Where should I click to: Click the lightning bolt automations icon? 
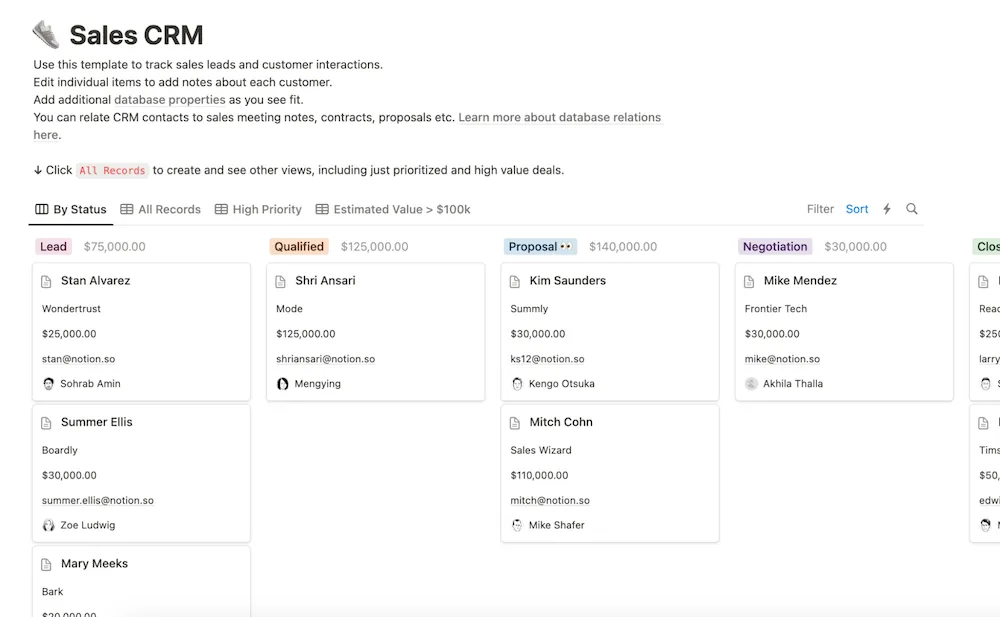(886, 209)
